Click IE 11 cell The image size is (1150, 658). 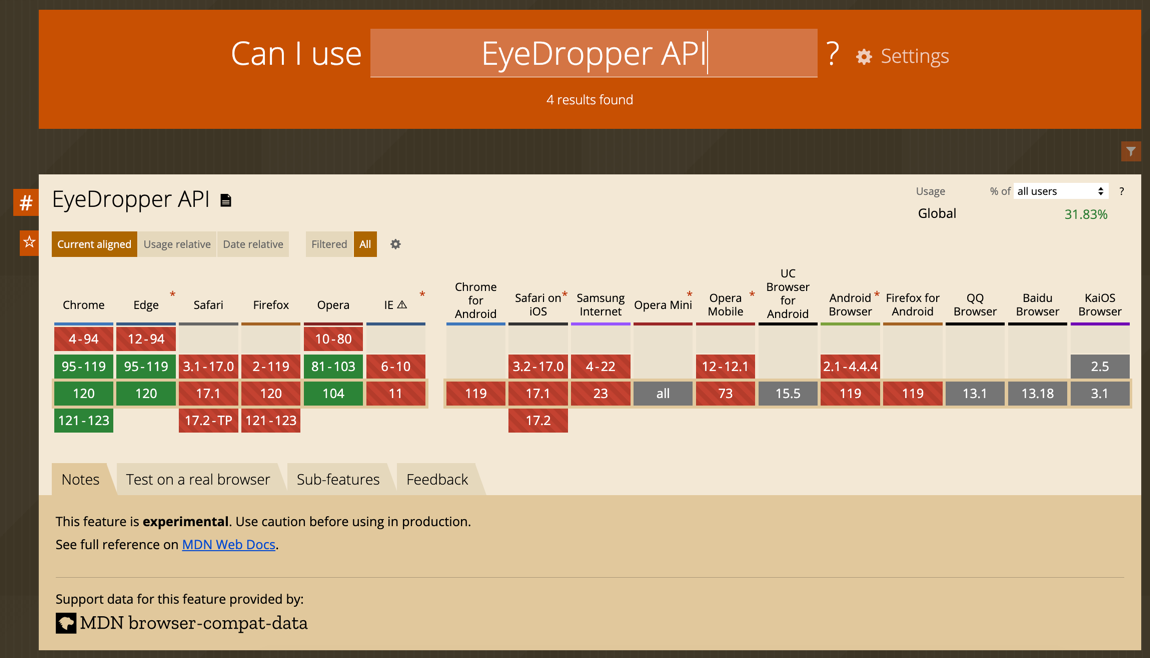tap(395, 393)
